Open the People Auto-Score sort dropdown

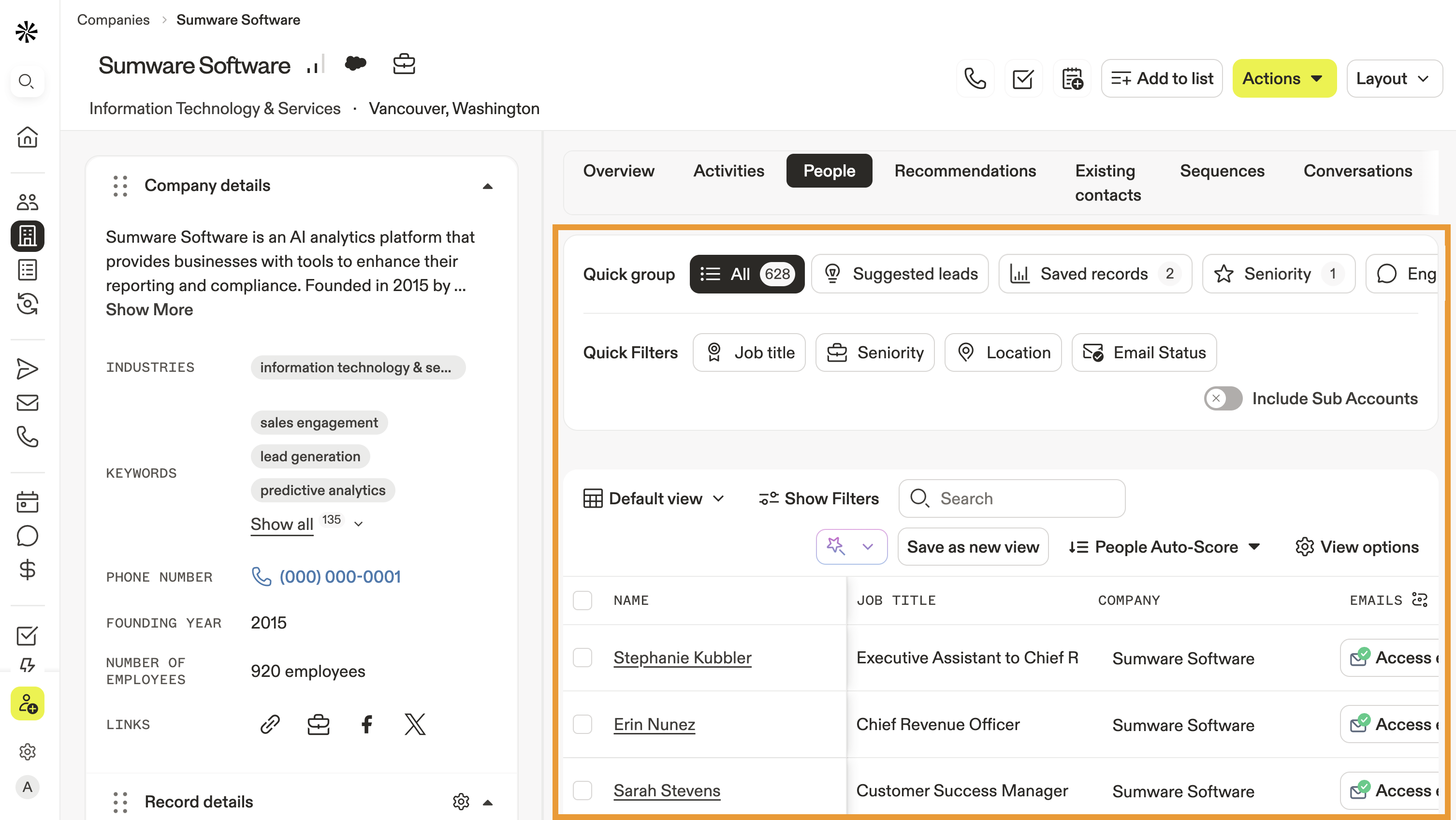pos(1165,547)
